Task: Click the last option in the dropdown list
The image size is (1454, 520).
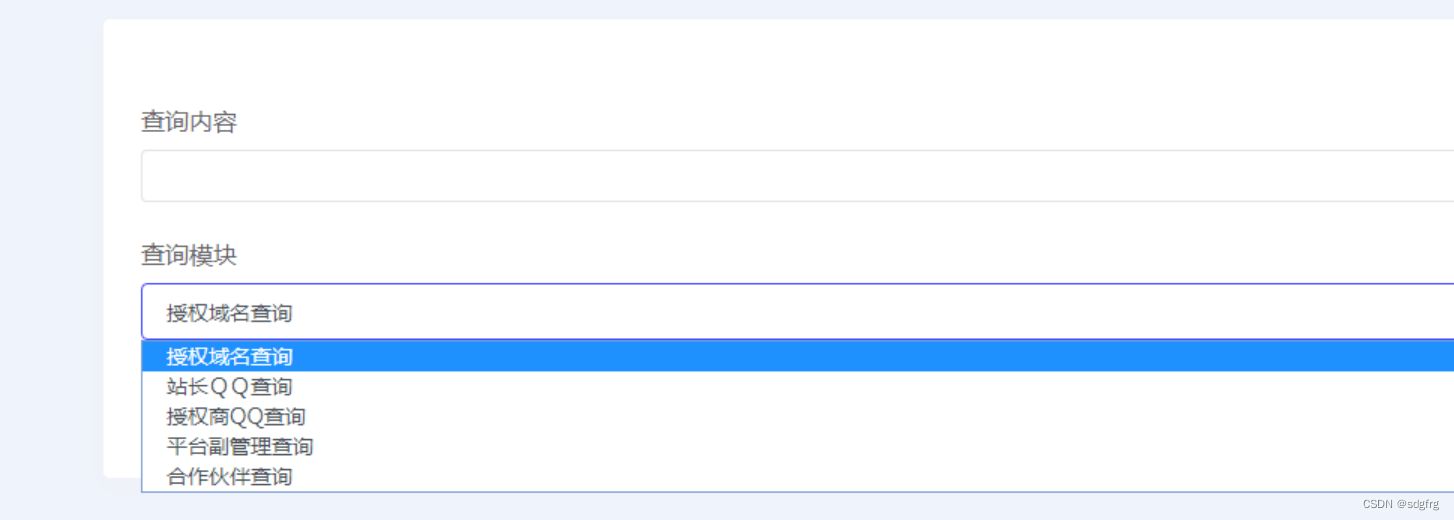Action: pos(230,476)
